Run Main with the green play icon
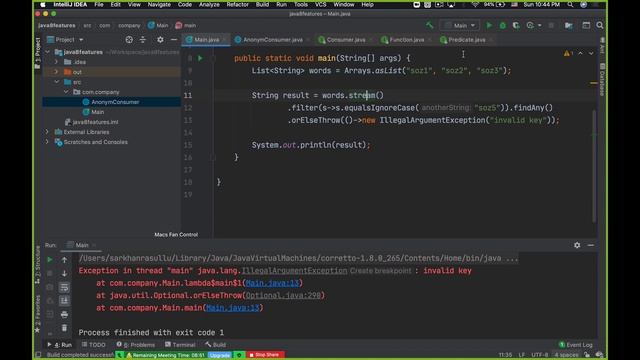Screen dimensions: 640x360 coord(489,25)
